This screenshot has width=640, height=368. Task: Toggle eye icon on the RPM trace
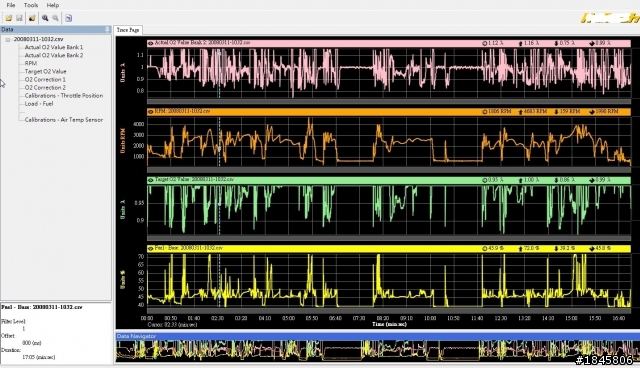point(151,111)
